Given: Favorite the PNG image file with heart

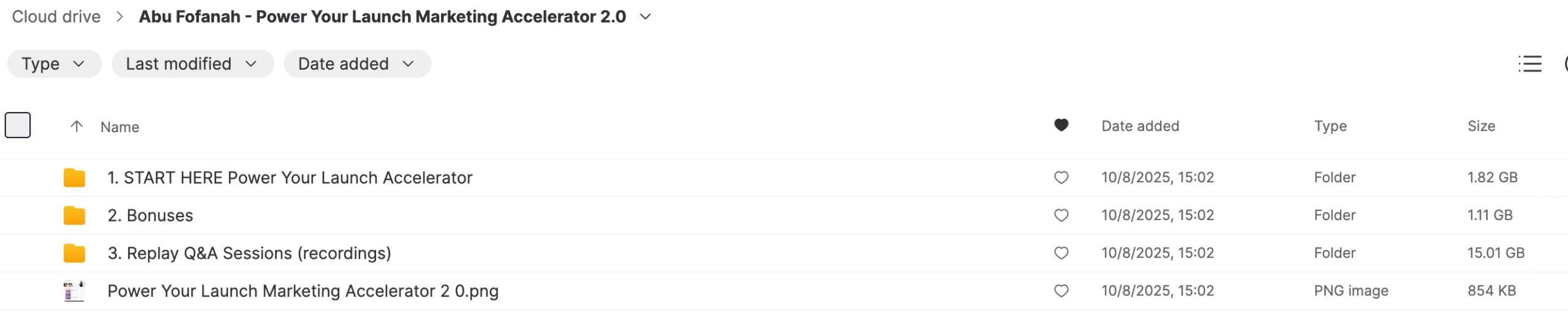Looking at the screenshot, I should (x=1061, y=291).
